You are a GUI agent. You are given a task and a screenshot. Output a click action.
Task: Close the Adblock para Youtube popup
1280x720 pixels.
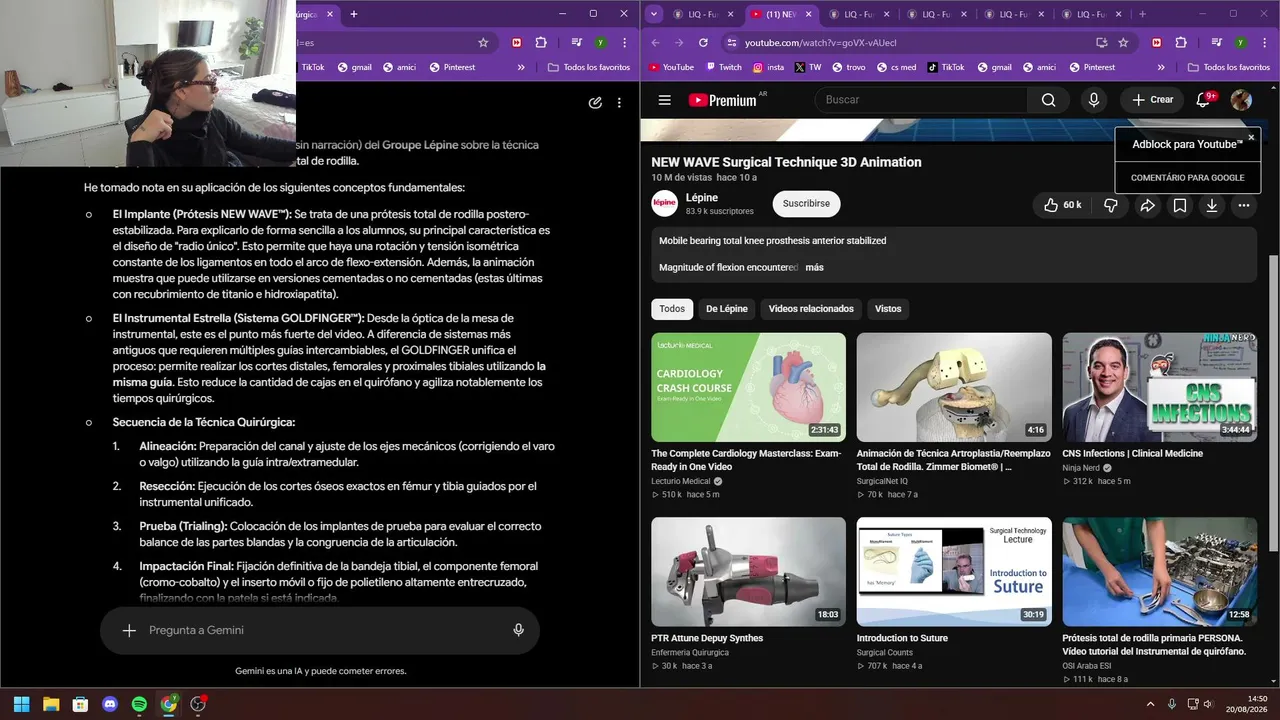1251,137
